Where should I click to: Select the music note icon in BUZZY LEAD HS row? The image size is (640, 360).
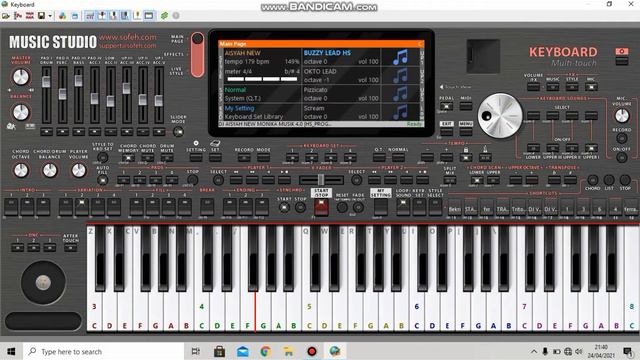[x=400, y=58]
